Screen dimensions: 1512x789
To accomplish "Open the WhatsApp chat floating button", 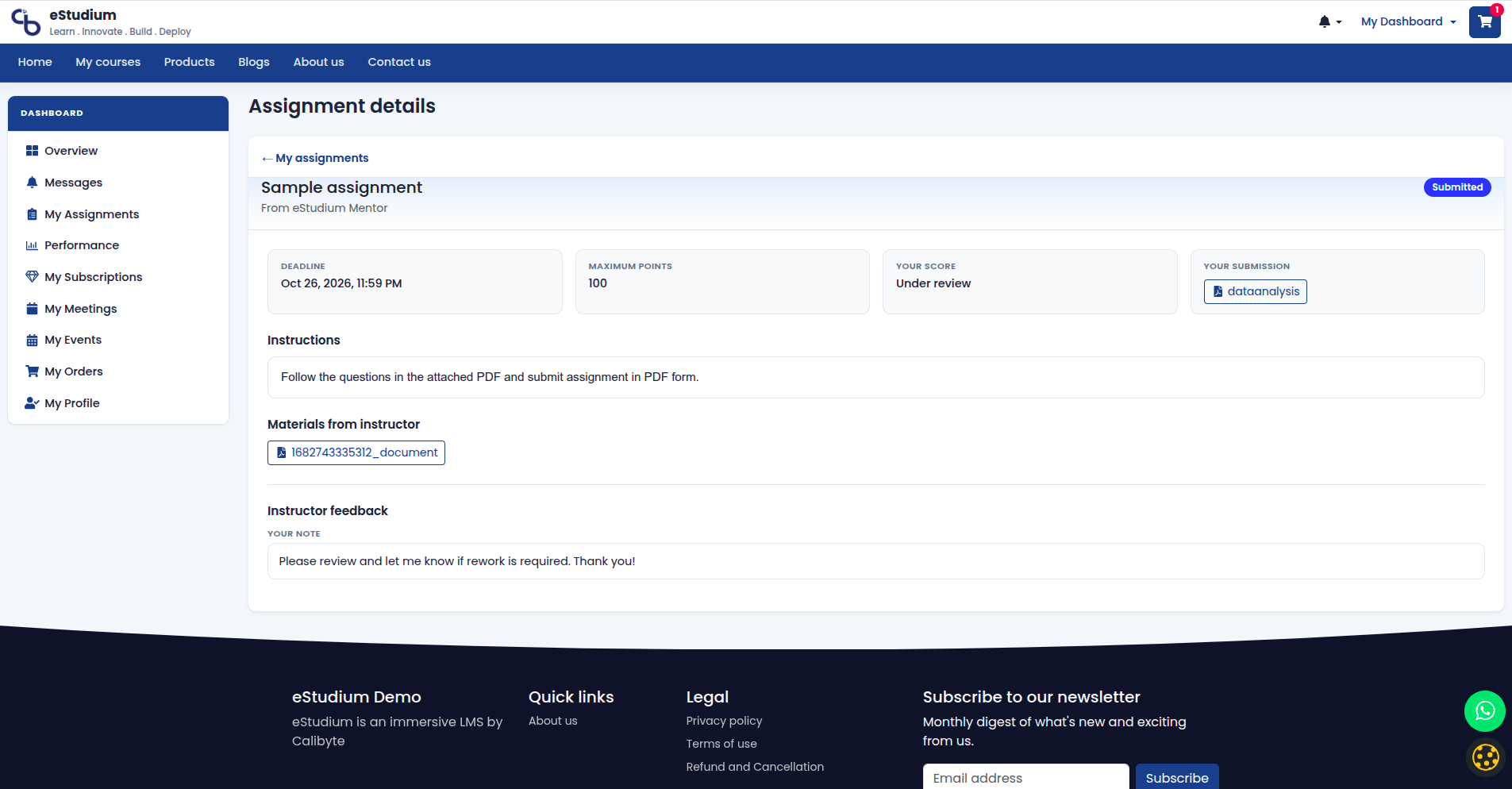I will click(1484, 711).
